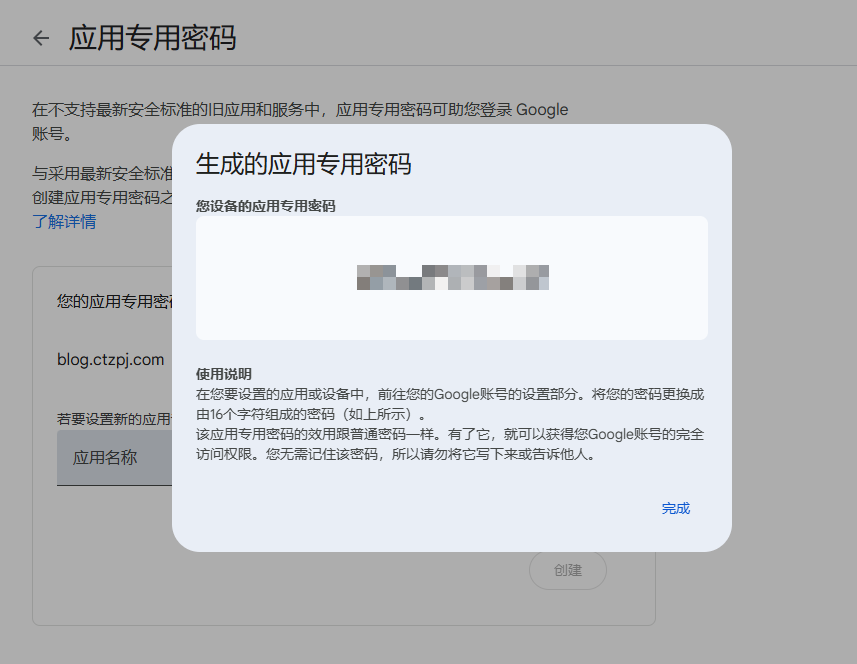Click the 使用说明 heading
Viewport: 857px width, 664px height.
pos(224,373)
